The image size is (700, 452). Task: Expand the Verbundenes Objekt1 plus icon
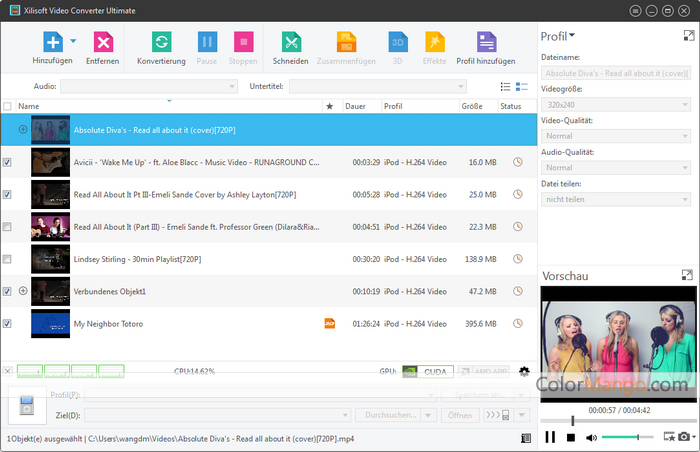[23, 291]
